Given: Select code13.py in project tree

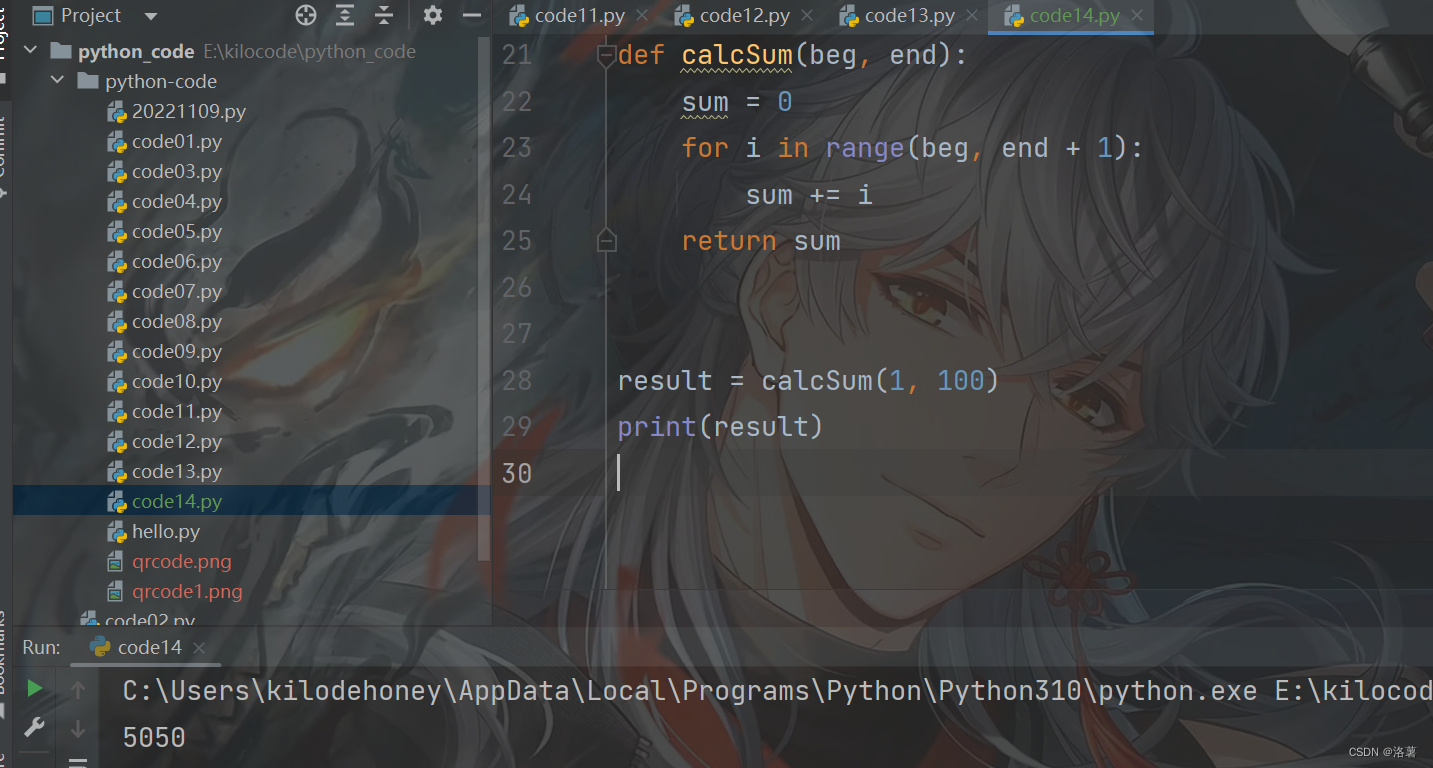Looking at the screenshot, I should [x=177, y=471].
